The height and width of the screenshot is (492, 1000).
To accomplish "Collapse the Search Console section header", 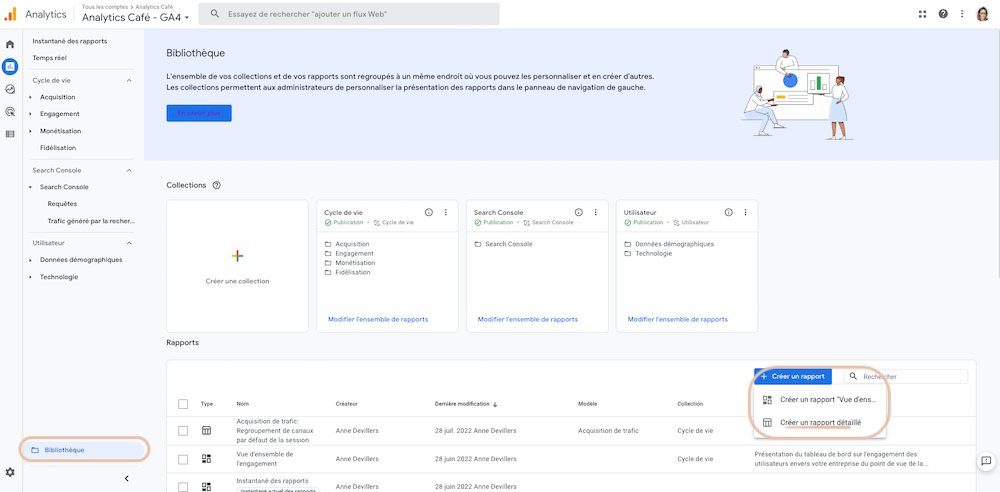I will (129, 170).
